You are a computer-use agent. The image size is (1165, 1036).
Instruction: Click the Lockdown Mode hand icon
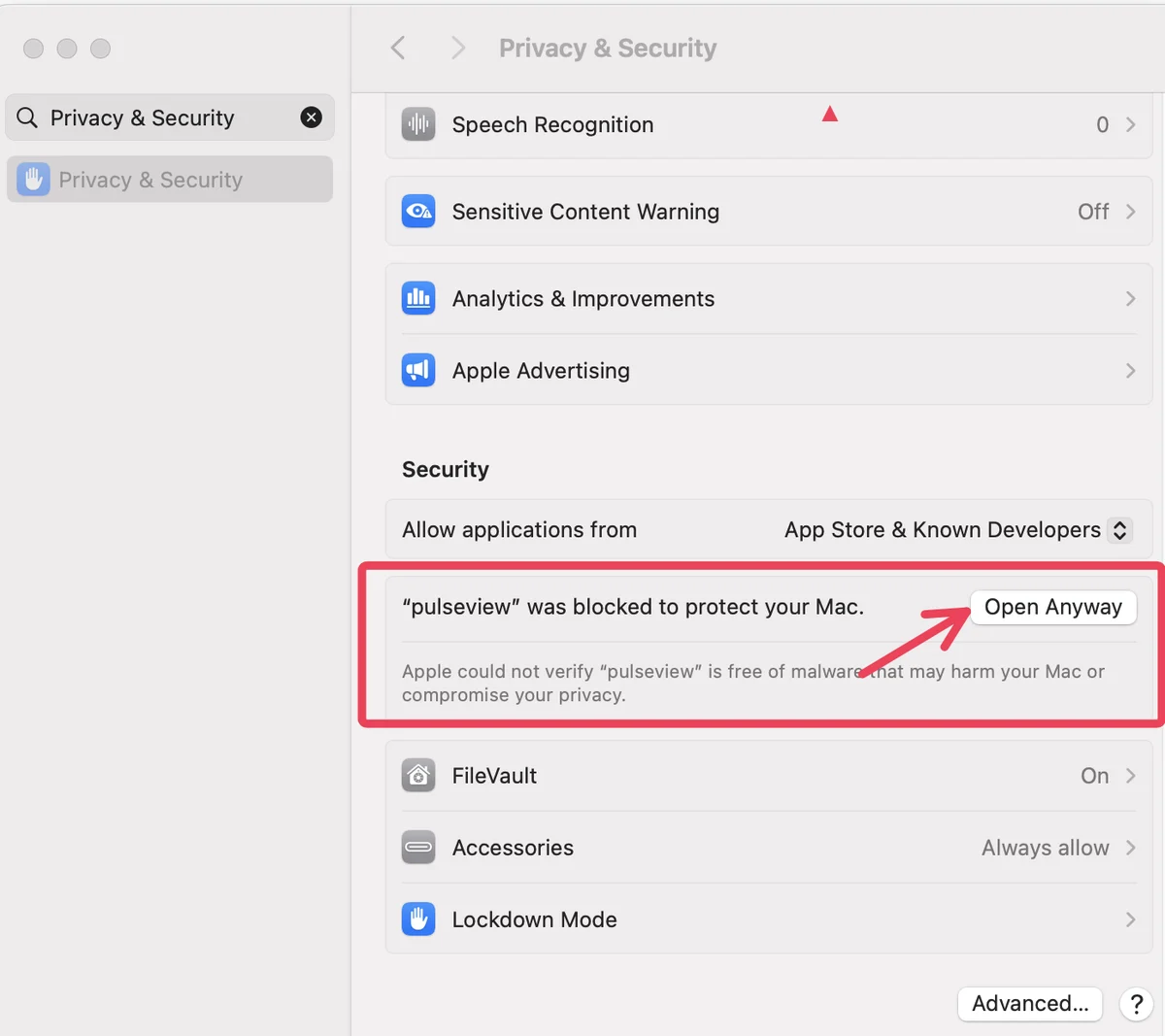click(x=418, y=919)
